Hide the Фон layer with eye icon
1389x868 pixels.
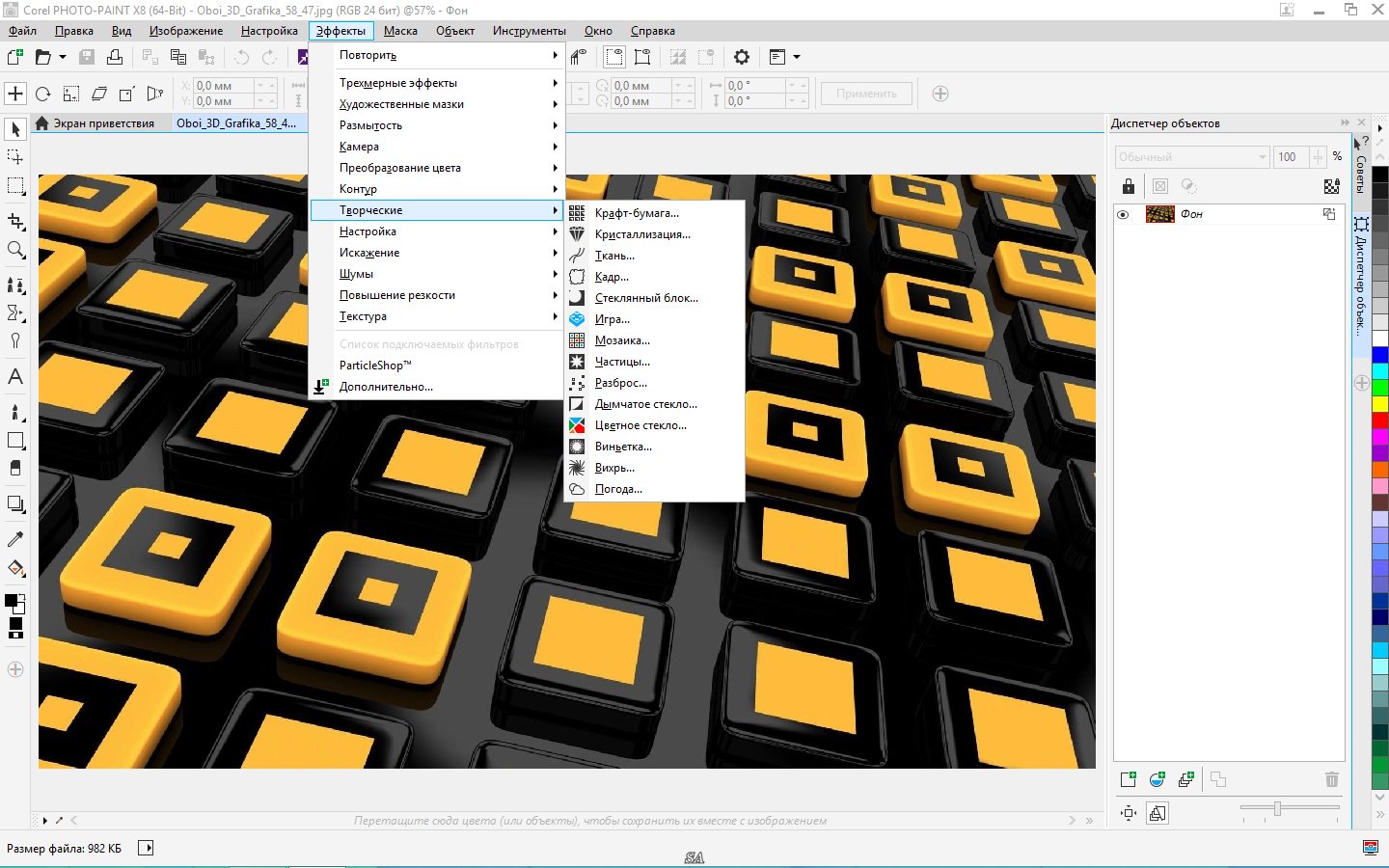[x=1123, y=214]
